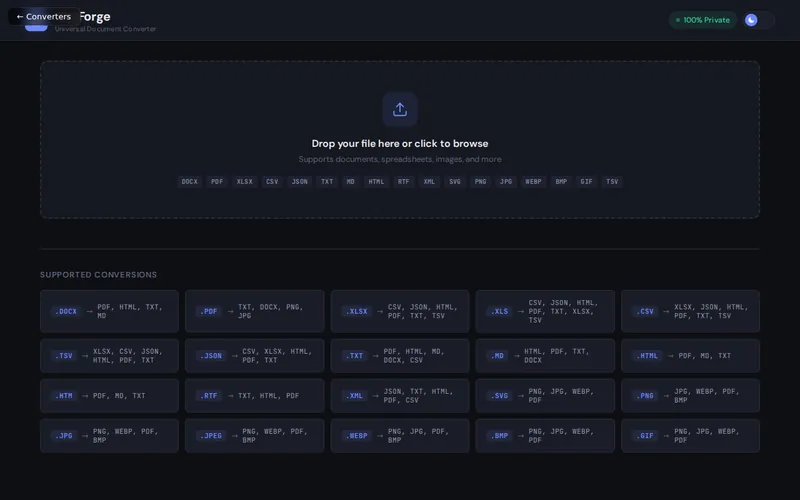Screen dimensions: 800x500
Task: Select the .JPEG conversion card
Action: [x=255, y=436]
